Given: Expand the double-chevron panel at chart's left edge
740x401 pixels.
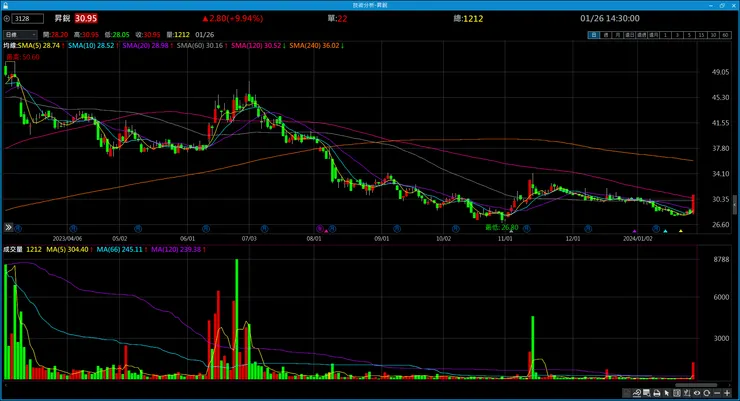Looking at the screenshot, I should [x=8, y=227].
